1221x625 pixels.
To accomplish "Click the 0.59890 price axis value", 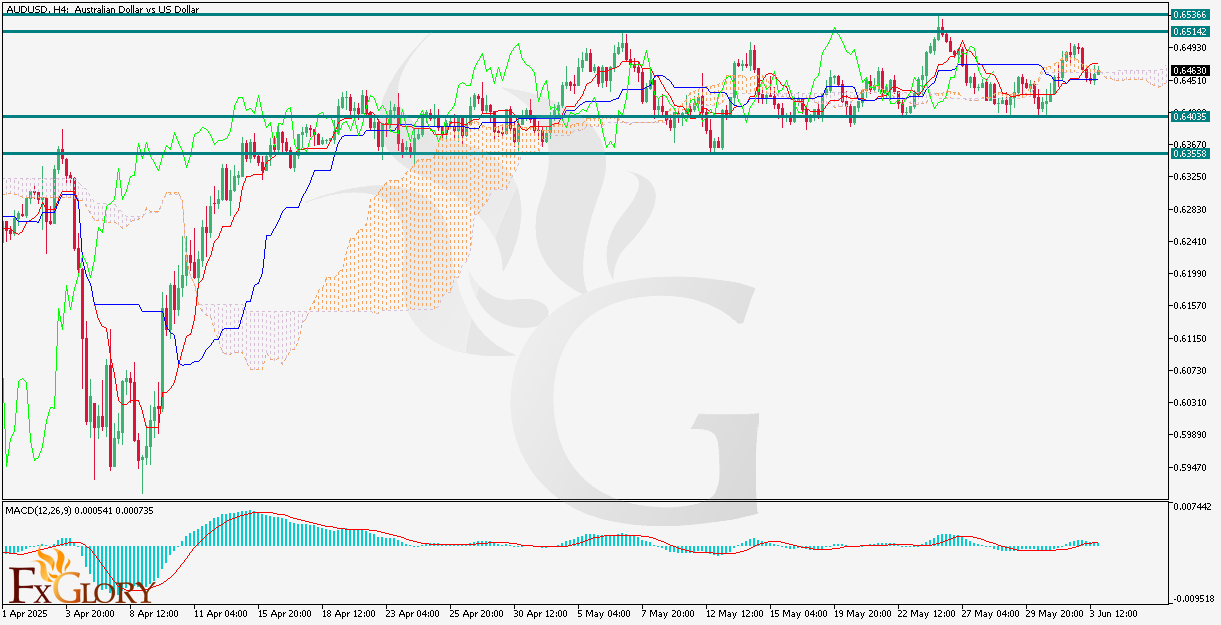I will [1190, 435].
